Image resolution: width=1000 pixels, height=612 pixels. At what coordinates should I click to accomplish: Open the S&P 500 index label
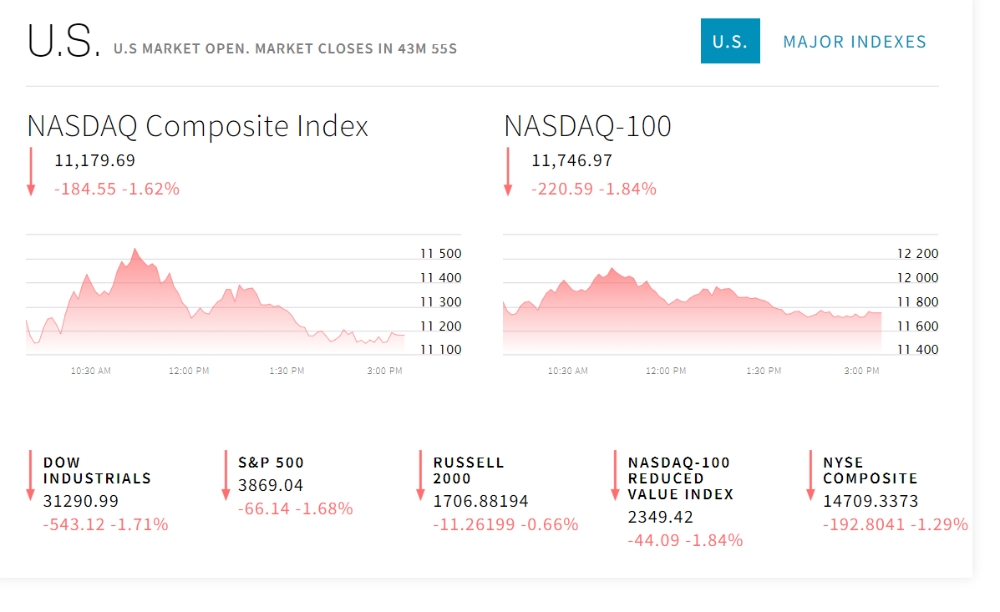point(271,463)
